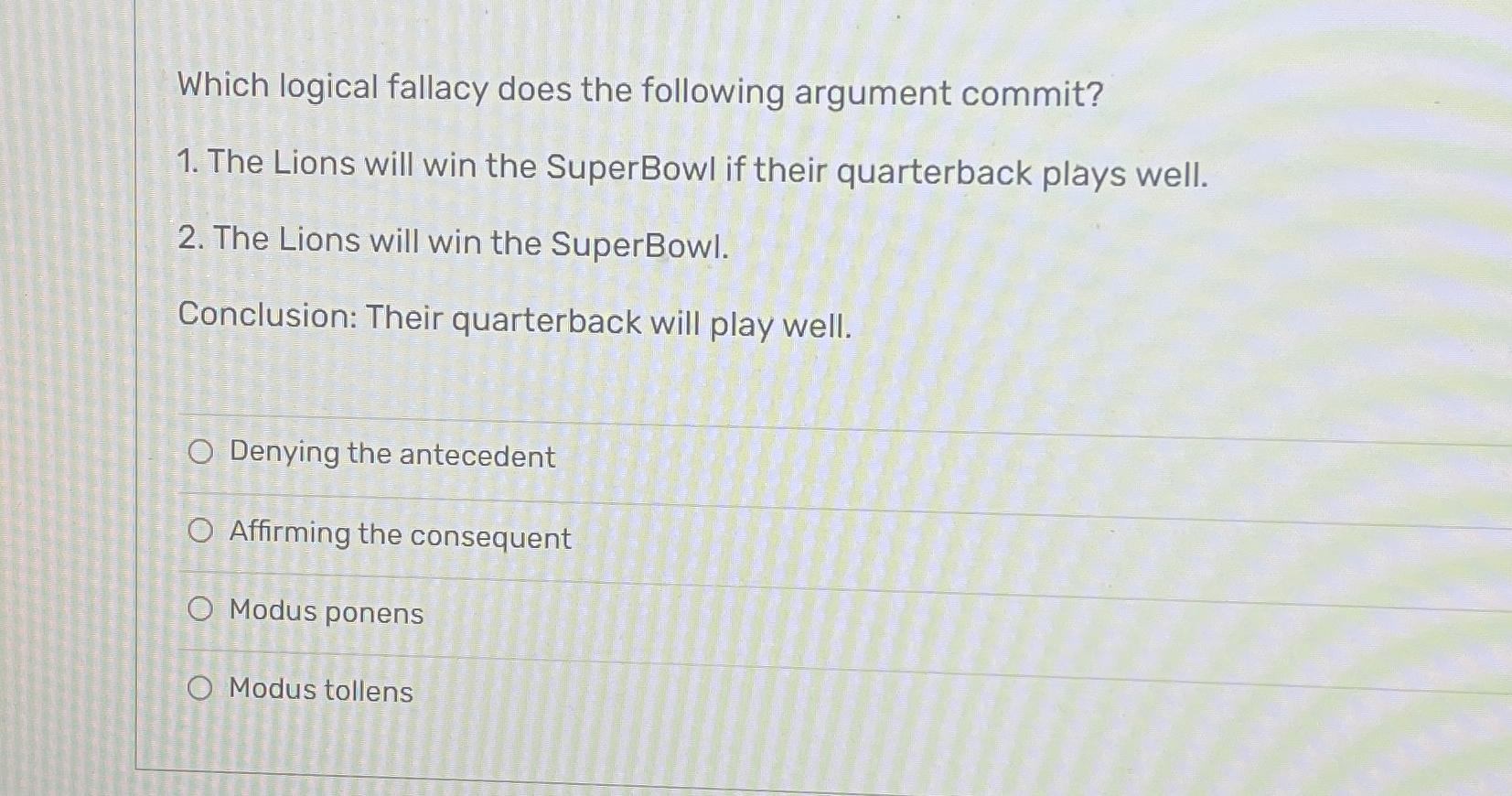This screenshot has width=1512, height=796.
Task: Select the Modus tollens radio button
Action: coord(200,687)
